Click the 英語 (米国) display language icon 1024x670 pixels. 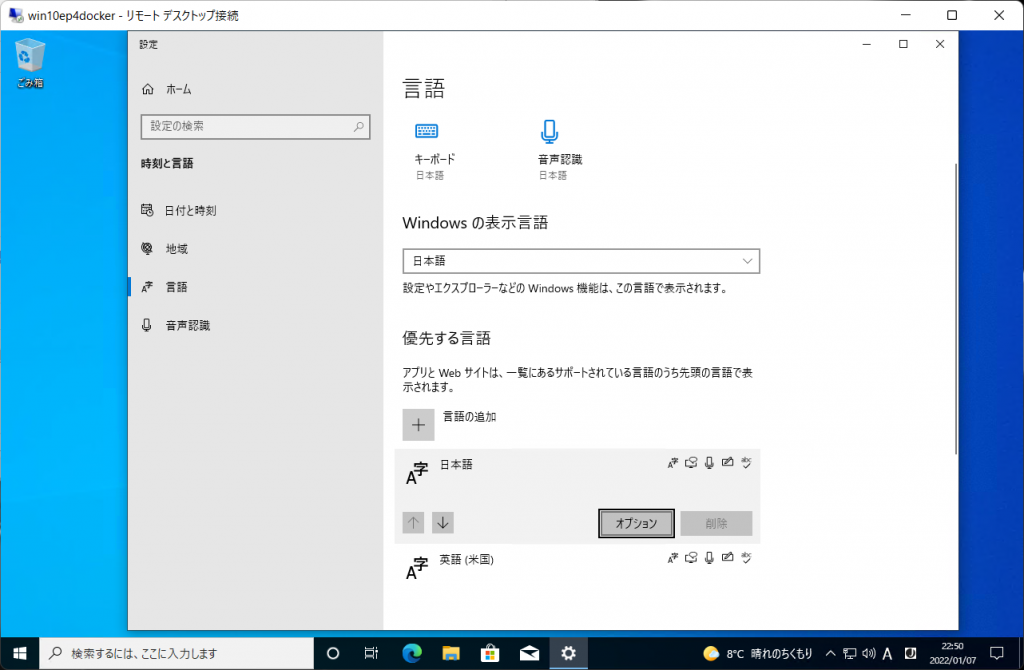click(673, 558)
